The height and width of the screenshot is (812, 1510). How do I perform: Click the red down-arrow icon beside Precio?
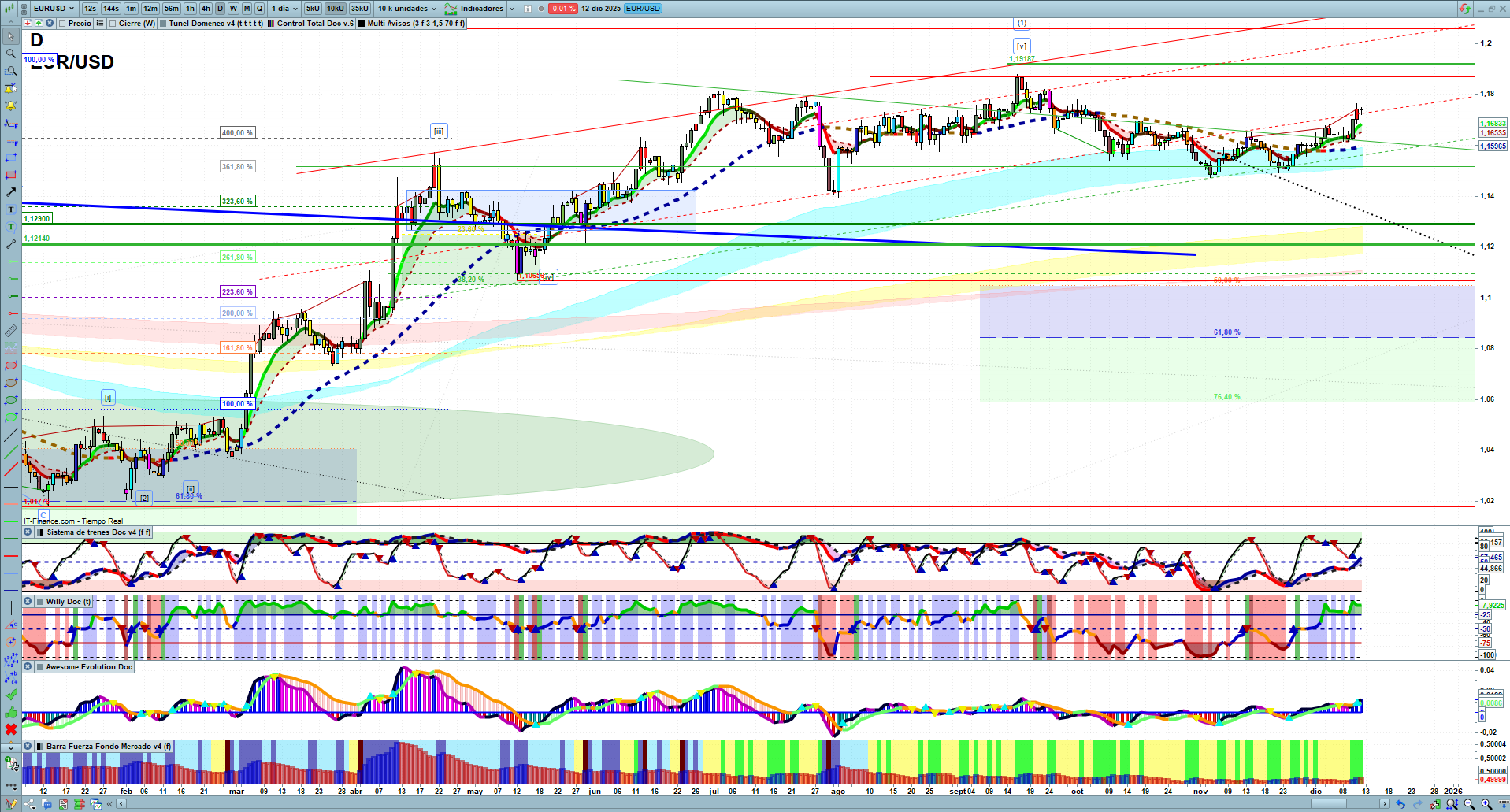28,24
